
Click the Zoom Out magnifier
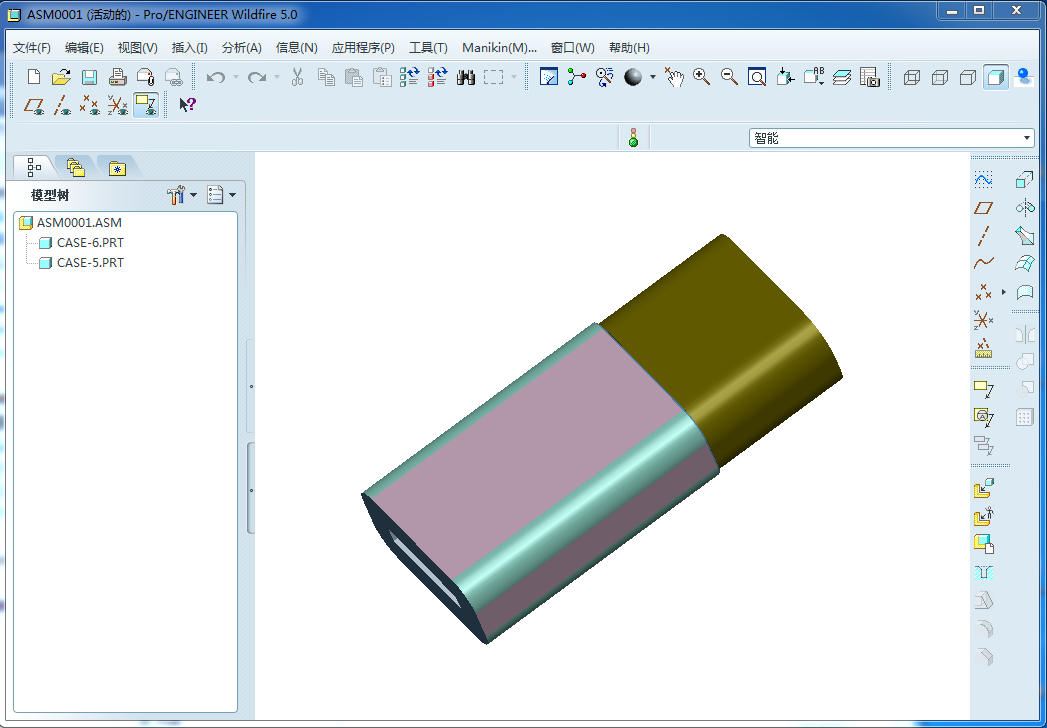tap(729, 77)
